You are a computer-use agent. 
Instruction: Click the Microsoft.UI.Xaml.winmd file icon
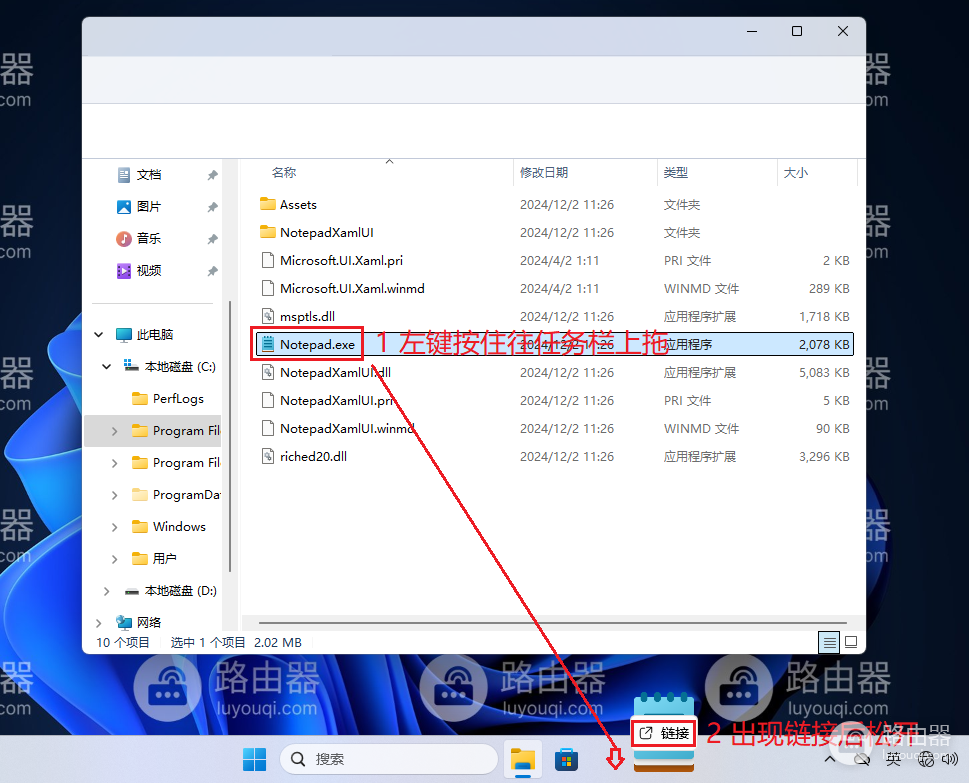click(268, 288)
